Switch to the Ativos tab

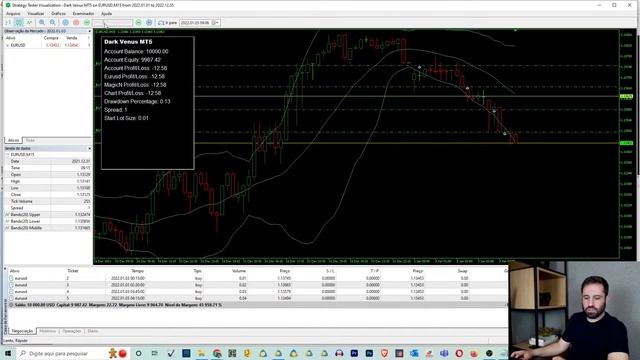pyautogui.click(x=13, y=140)
